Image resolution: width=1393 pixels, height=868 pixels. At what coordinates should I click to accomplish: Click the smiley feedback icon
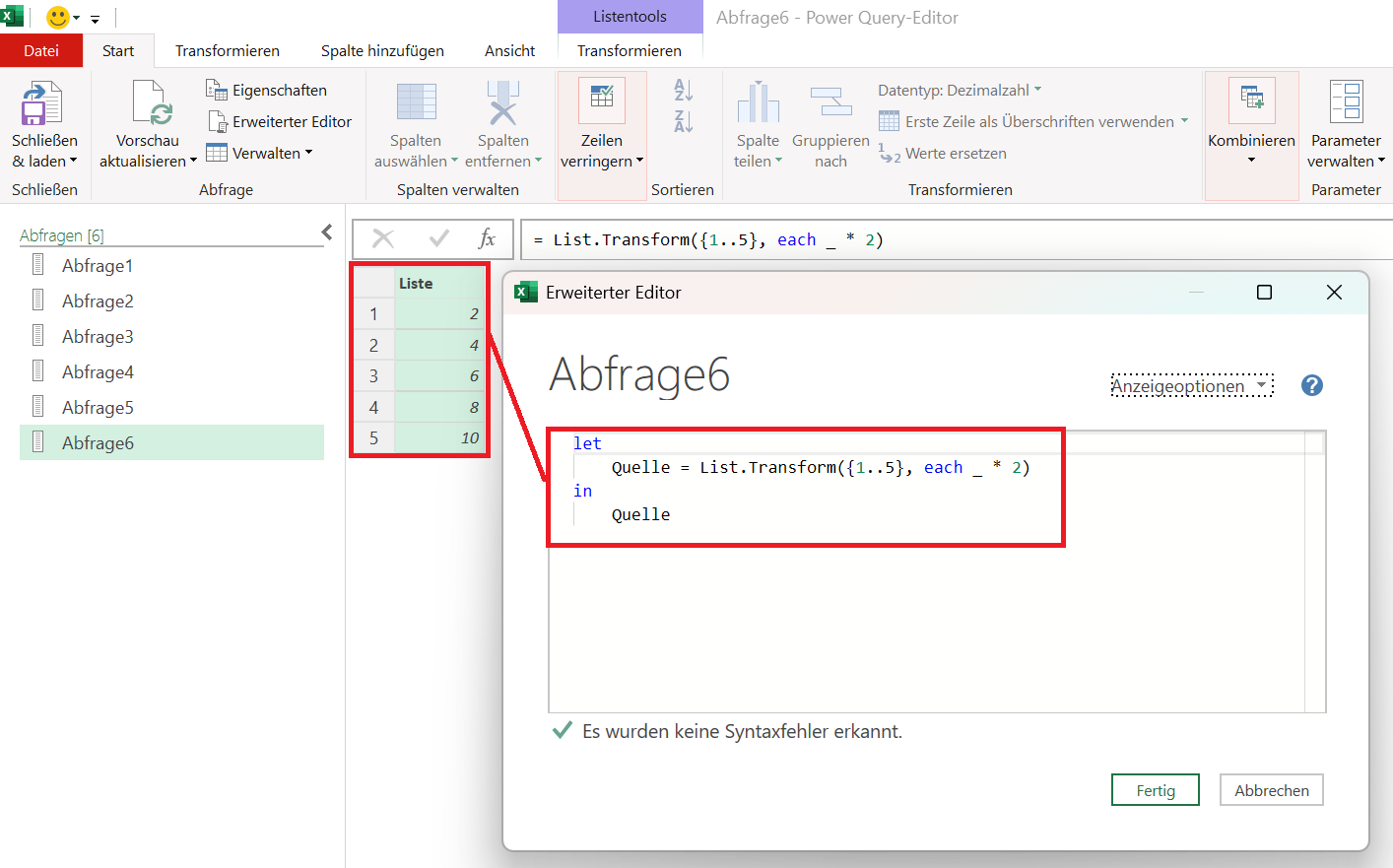[58, 18]
